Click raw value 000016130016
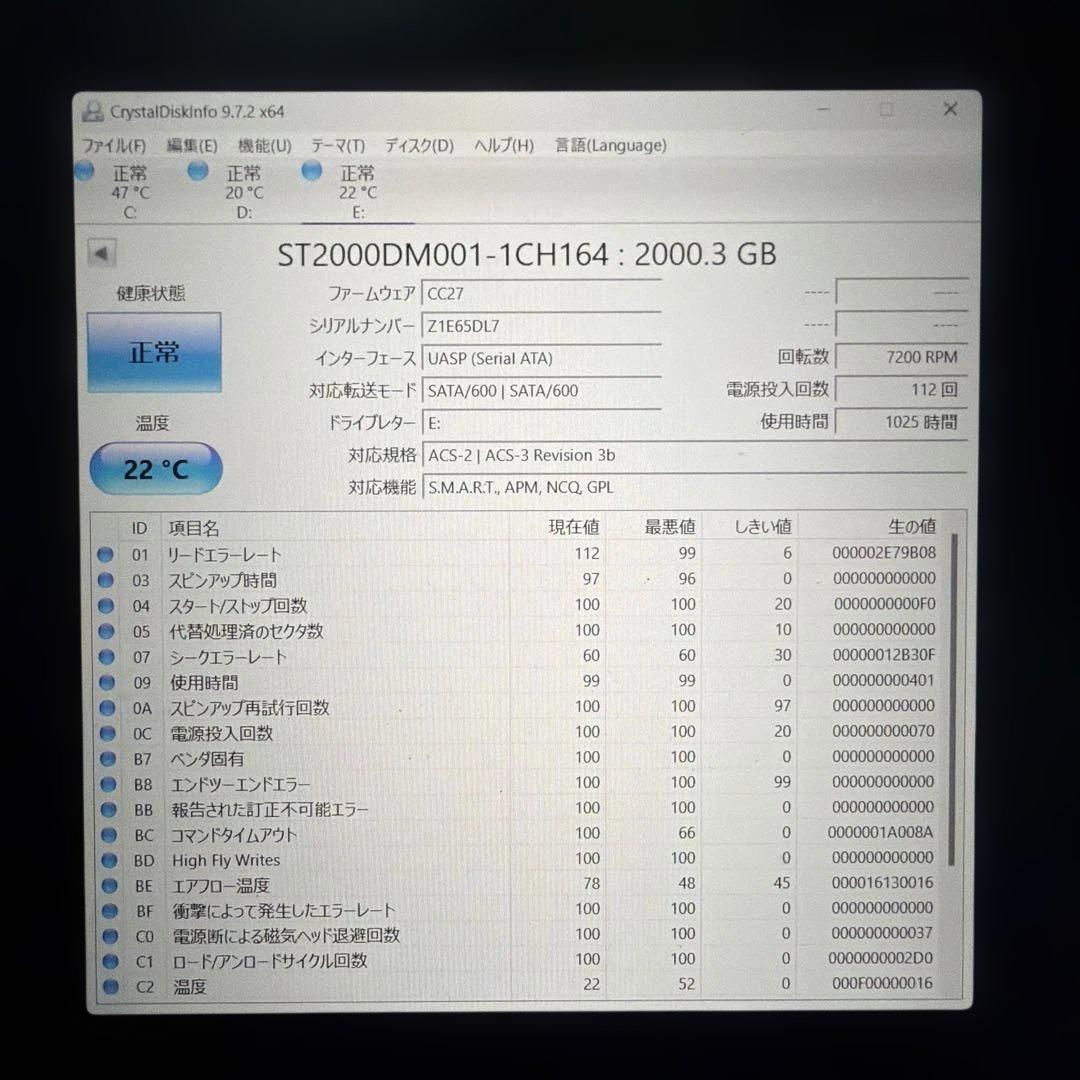1080x1080 pixels. [882, 883]
